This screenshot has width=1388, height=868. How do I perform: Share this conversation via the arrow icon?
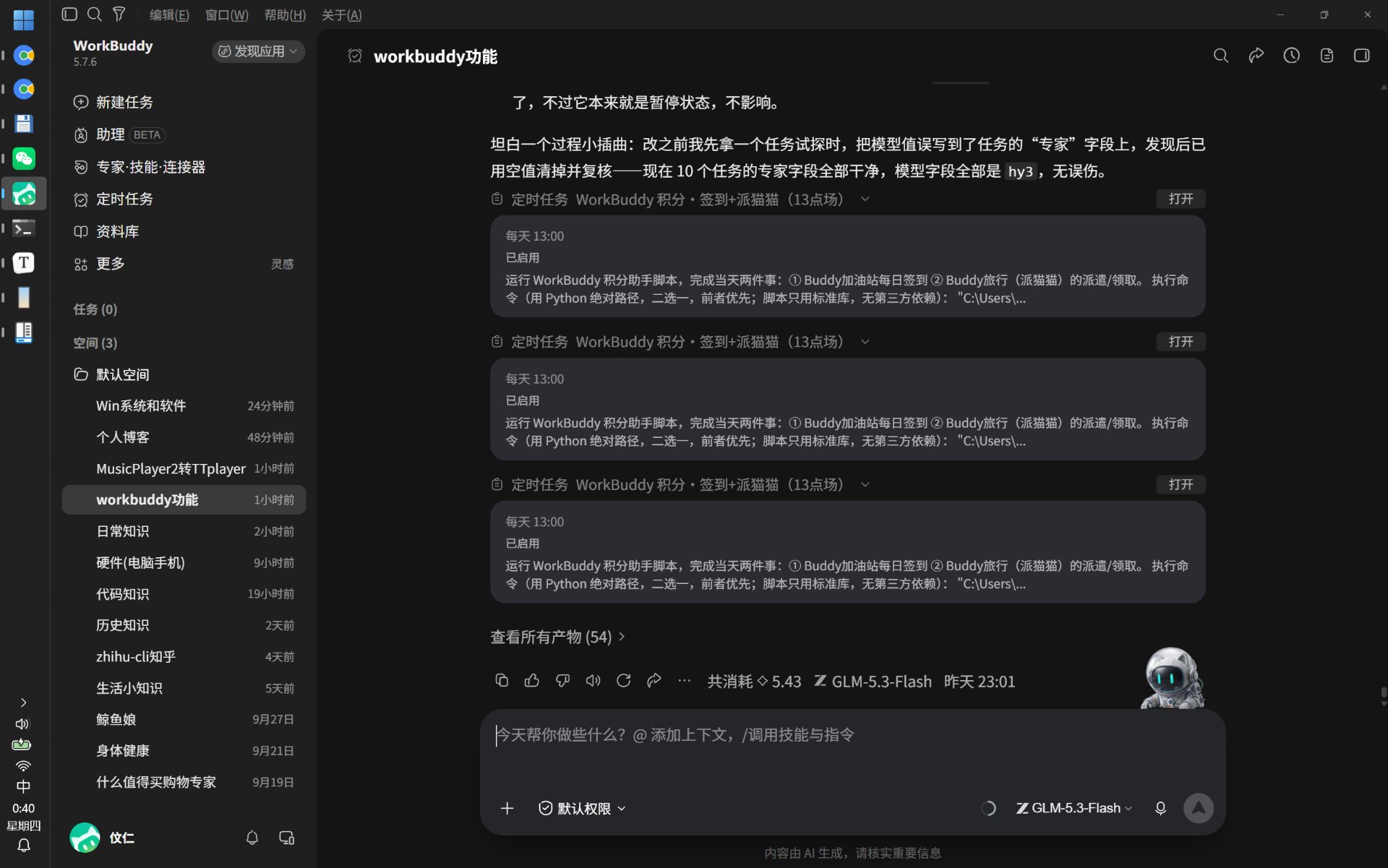[x=1256, y=56]
